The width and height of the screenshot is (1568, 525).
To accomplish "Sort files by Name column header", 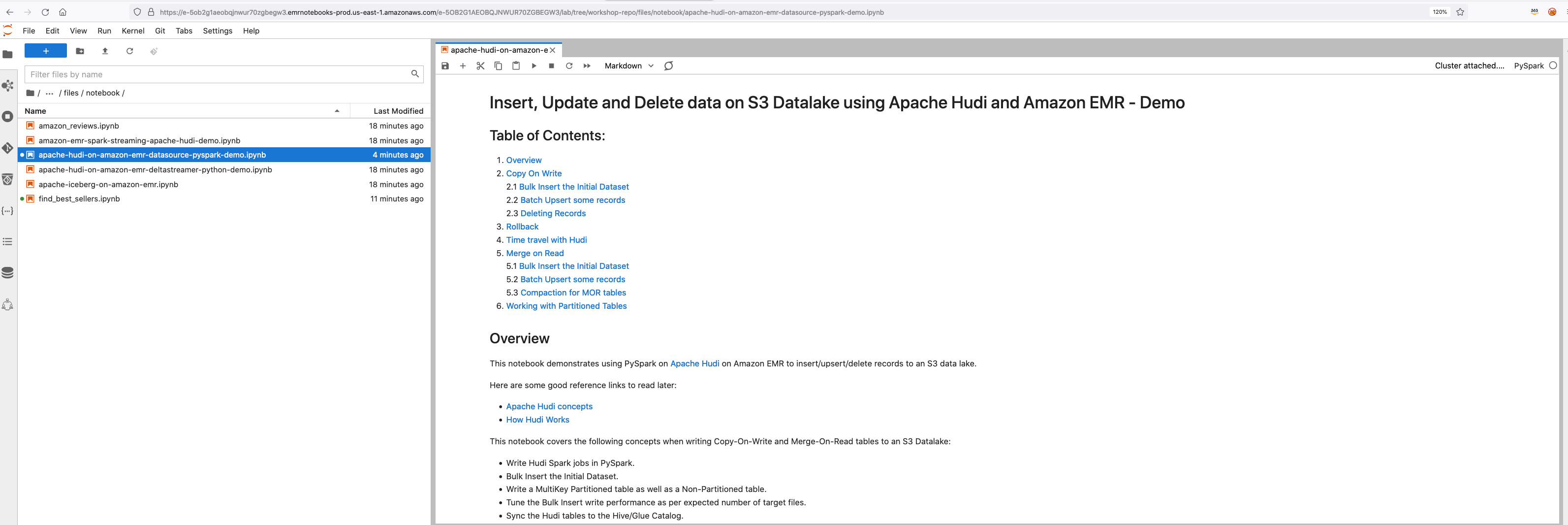I will click(184, 111).
